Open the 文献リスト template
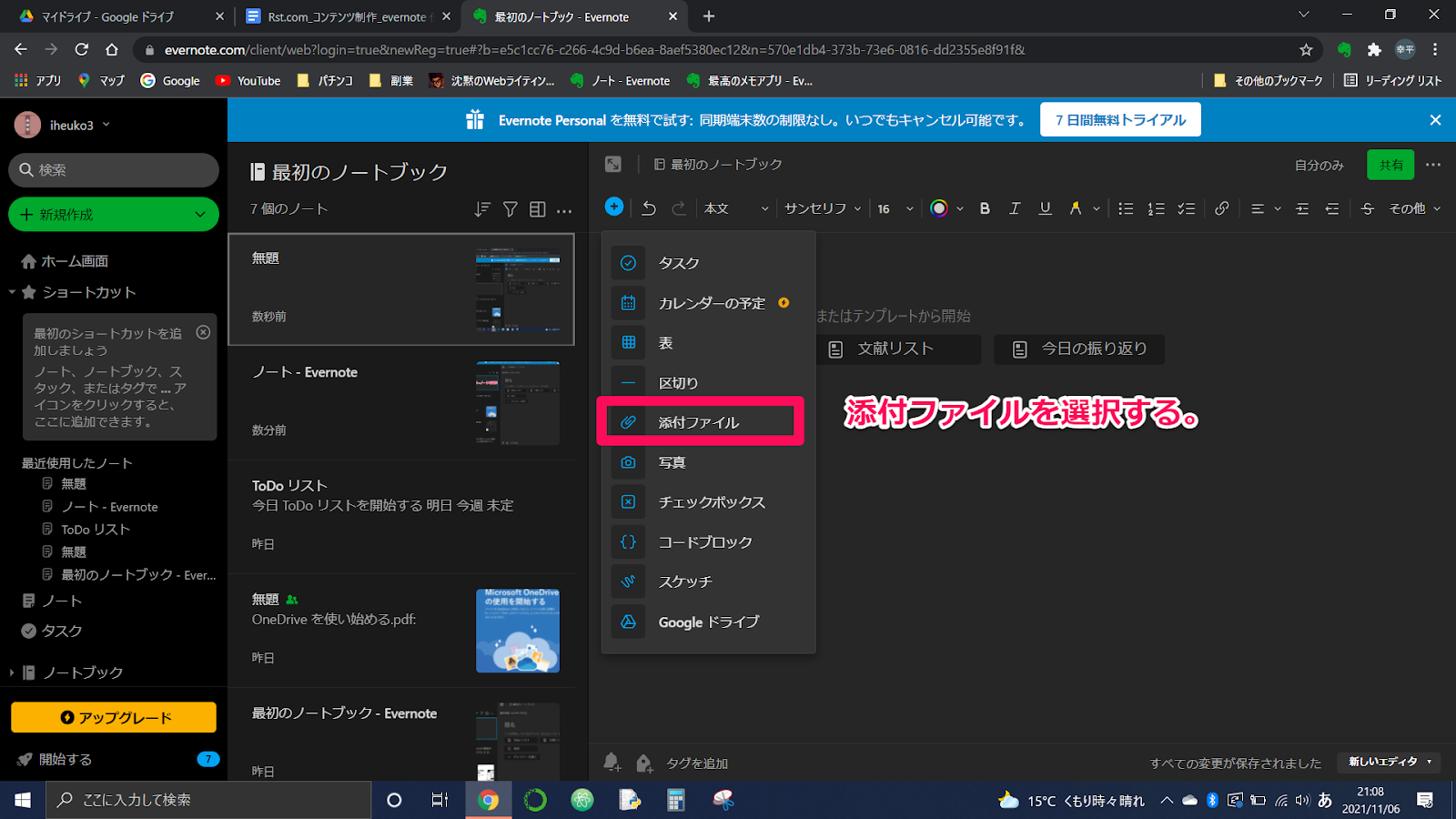Viewport: 1456px width, 819px height. tap(898, 349)
